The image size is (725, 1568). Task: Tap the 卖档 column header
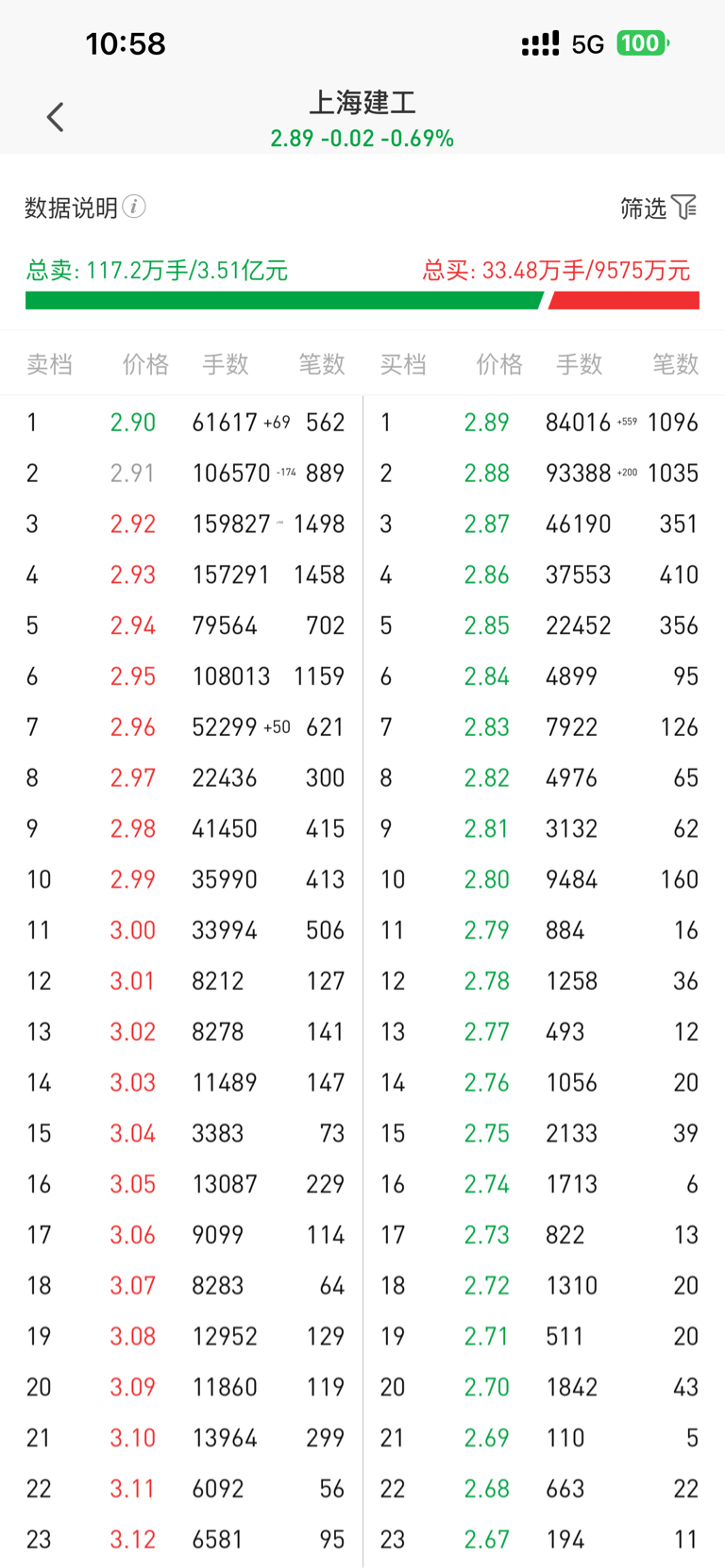point(49,364)
